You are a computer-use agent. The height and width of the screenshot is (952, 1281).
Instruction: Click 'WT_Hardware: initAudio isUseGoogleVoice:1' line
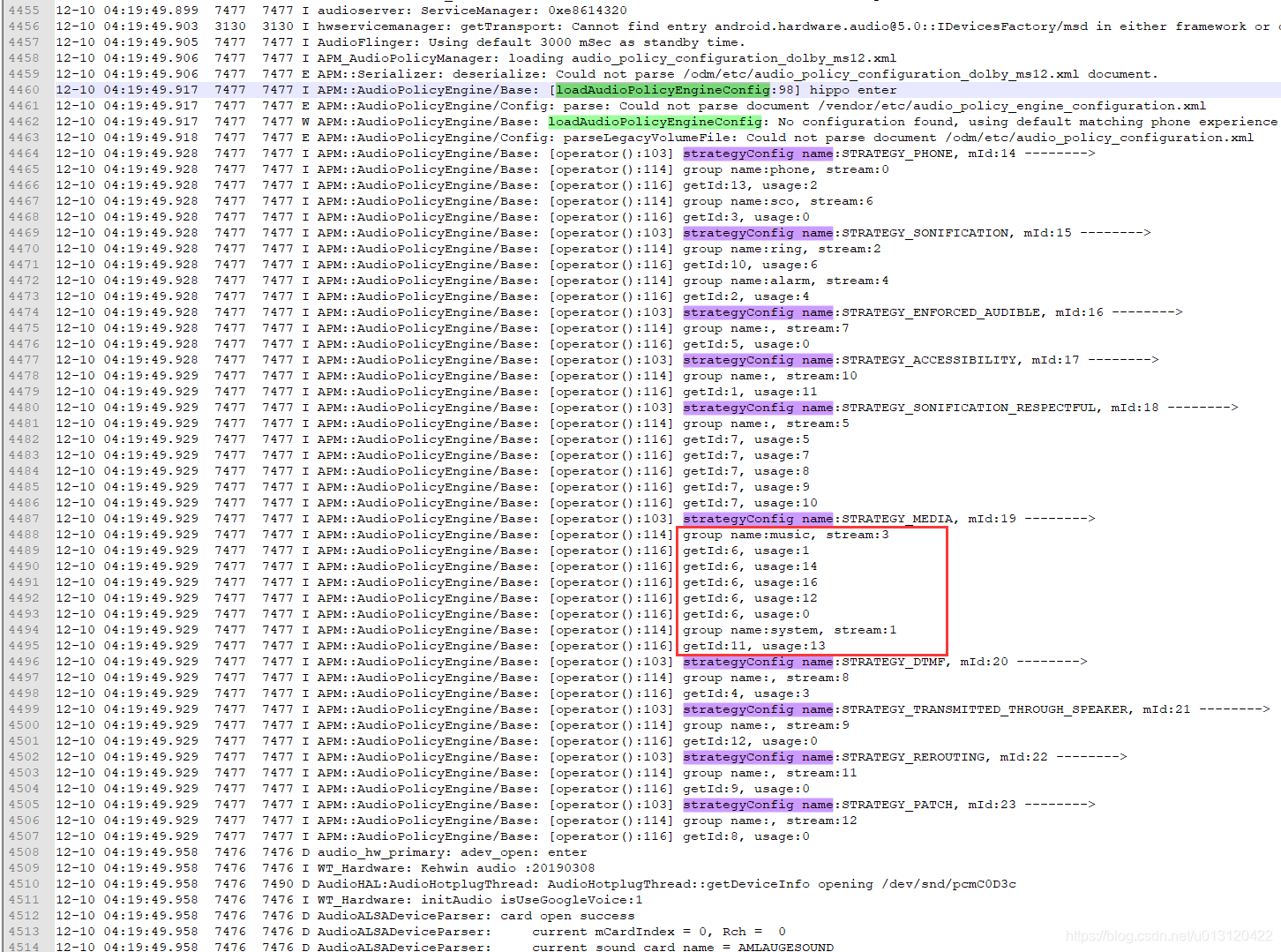[480, 900]
